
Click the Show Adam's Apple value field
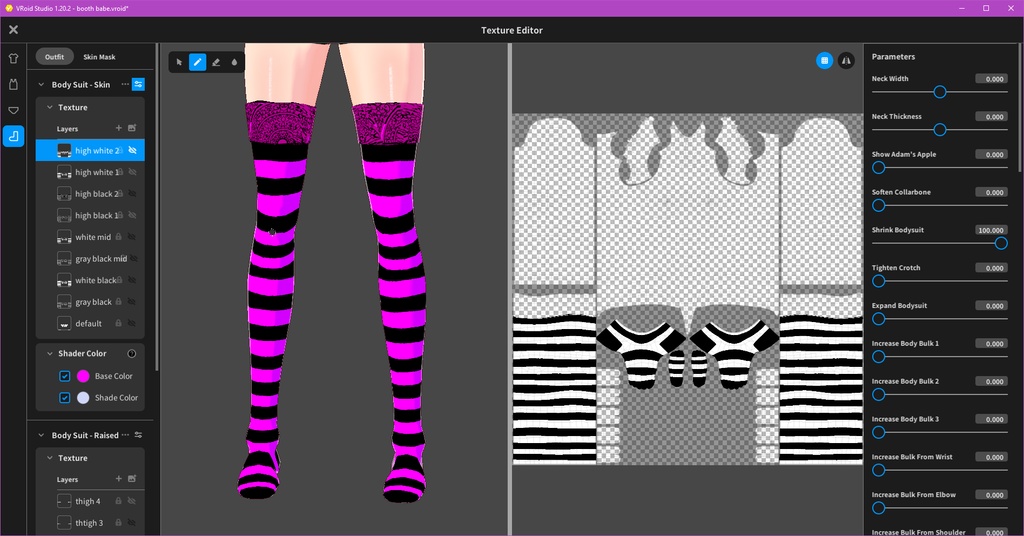click(x=991, y=154)
